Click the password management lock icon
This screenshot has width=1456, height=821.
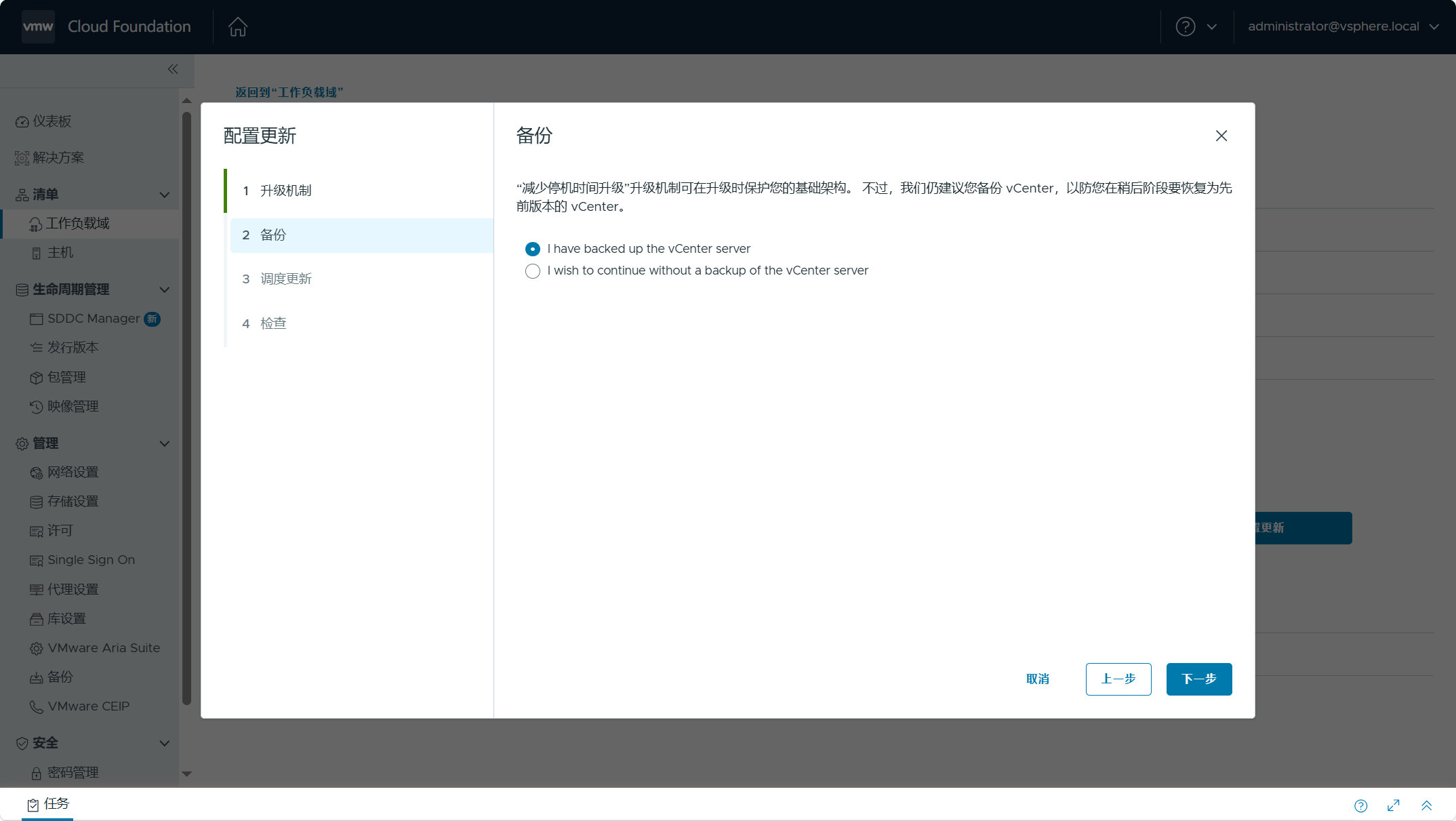(37, 773)
